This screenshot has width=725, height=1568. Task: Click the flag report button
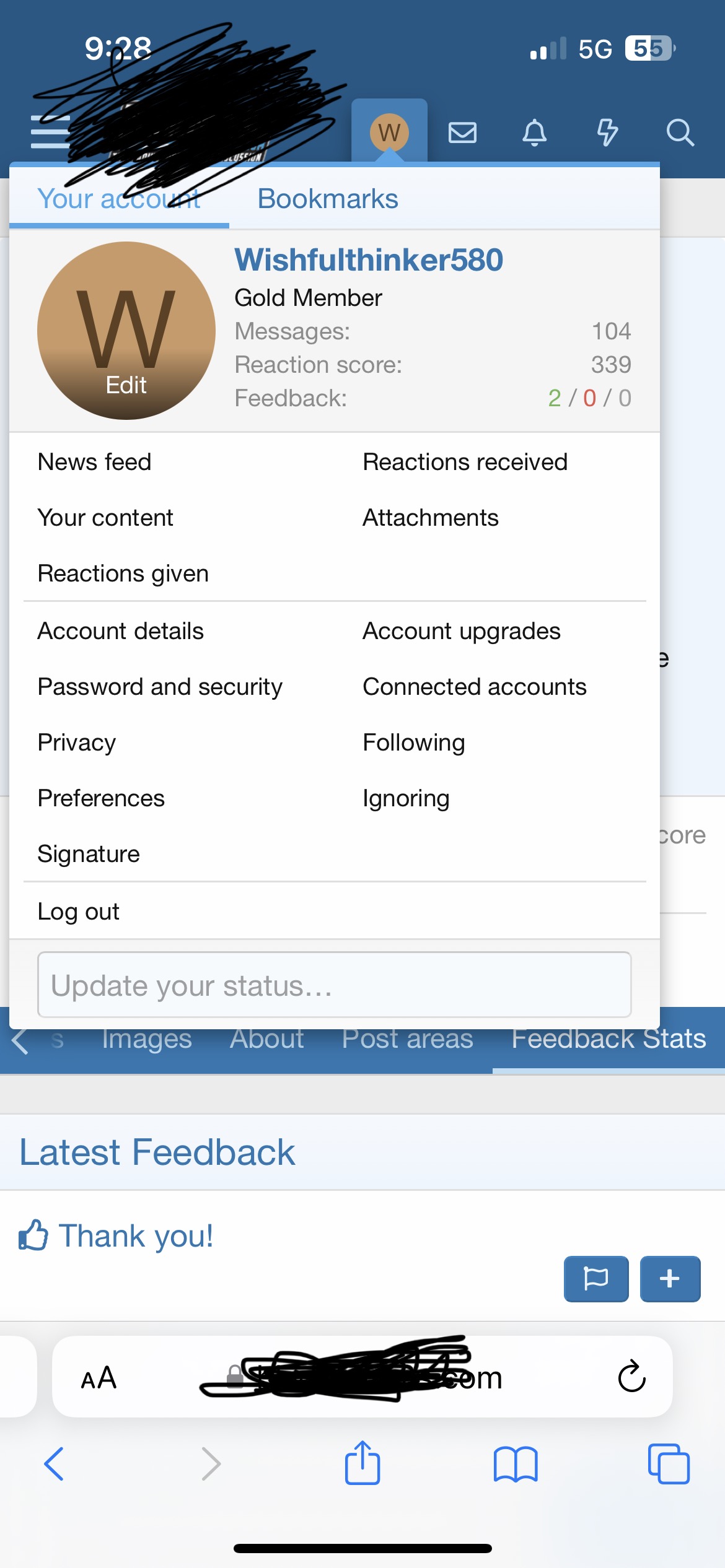pos(595,1279)
